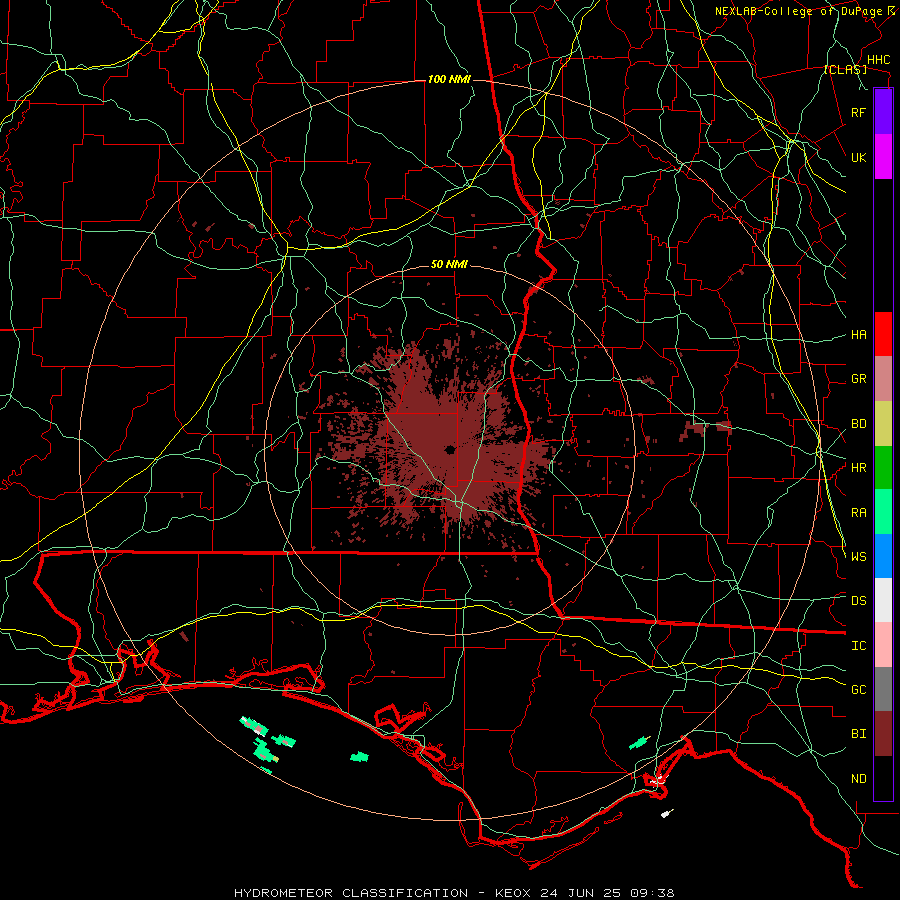Click the purple RF color swatch
Screen dimensions: 900x900
click(x=883, y=112)
